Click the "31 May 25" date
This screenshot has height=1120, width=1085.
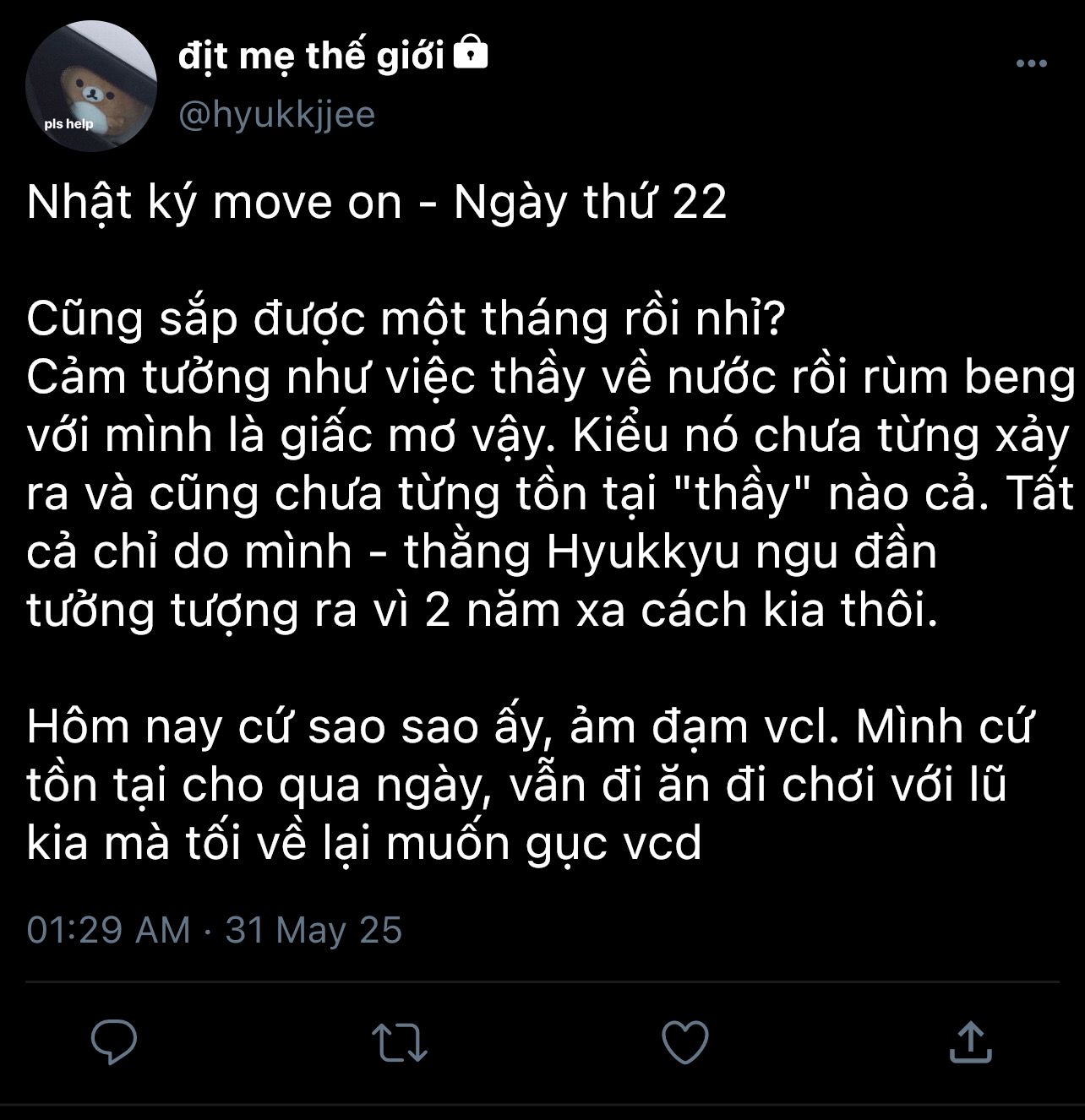coord(314,930)
